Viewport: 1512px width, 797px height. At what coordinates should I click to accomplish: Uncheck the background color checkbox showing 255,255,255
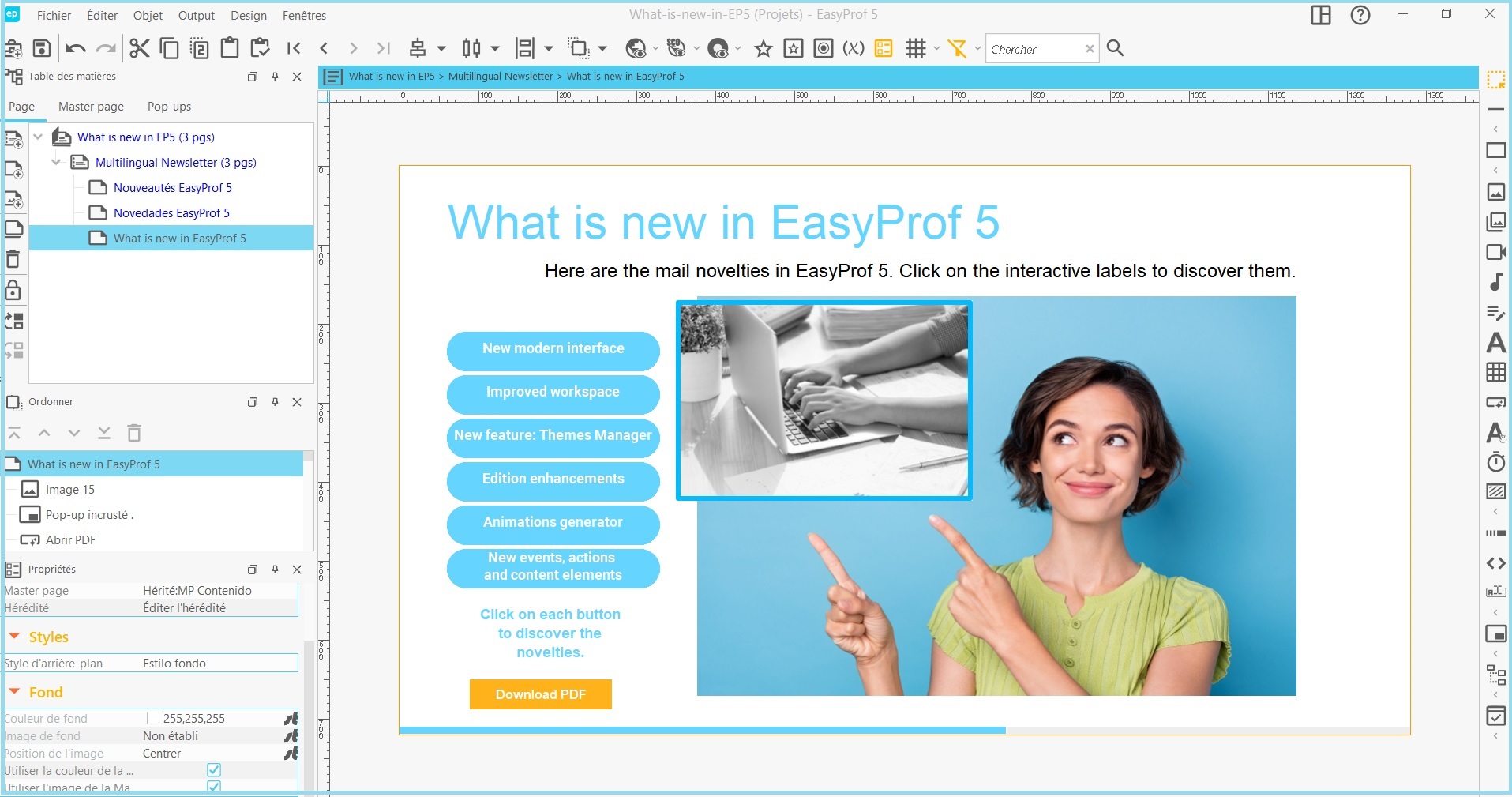pyautogui.click(x=153, y=718)
